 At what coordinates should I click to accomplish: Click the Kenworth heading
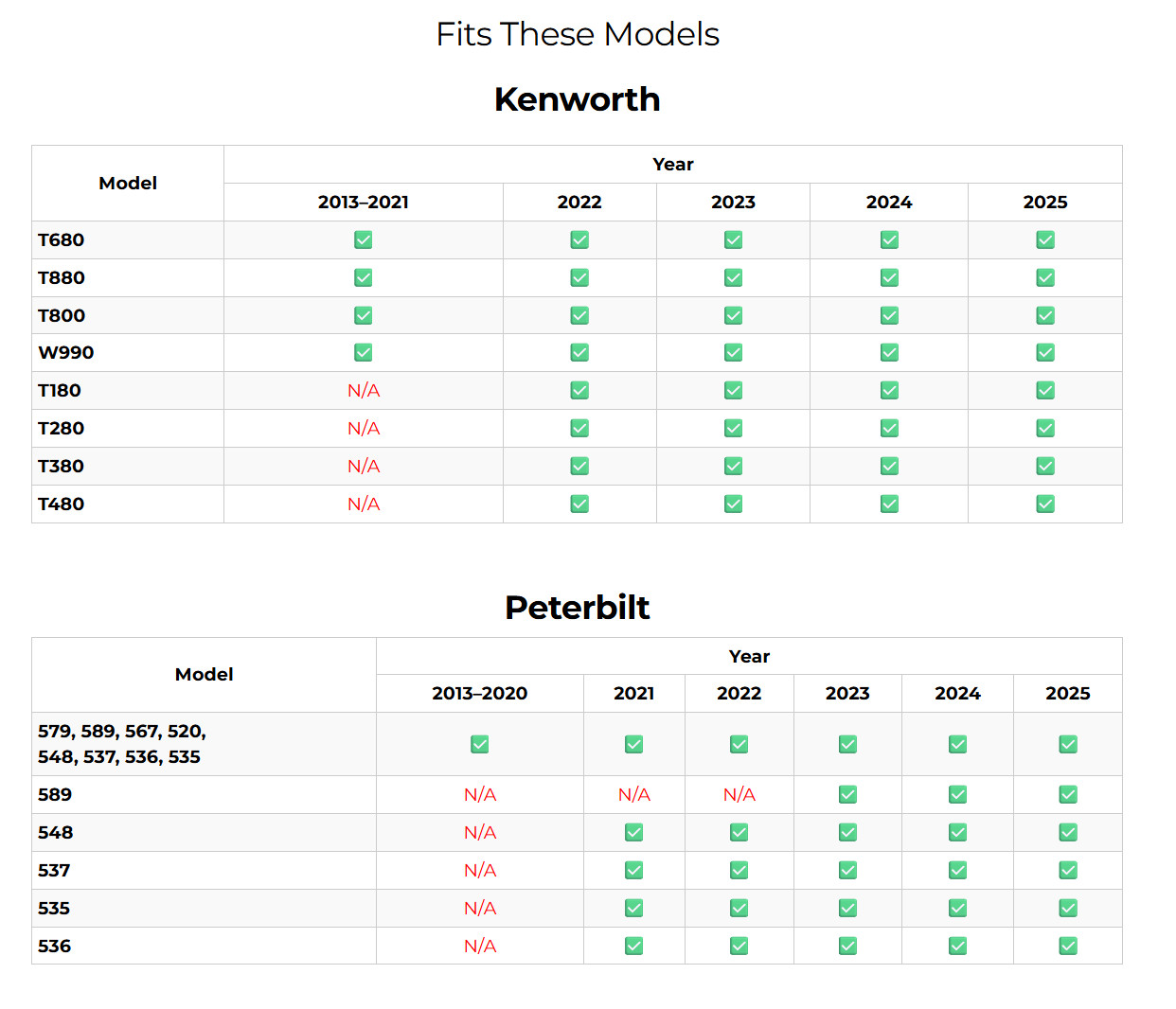(577, 99)
